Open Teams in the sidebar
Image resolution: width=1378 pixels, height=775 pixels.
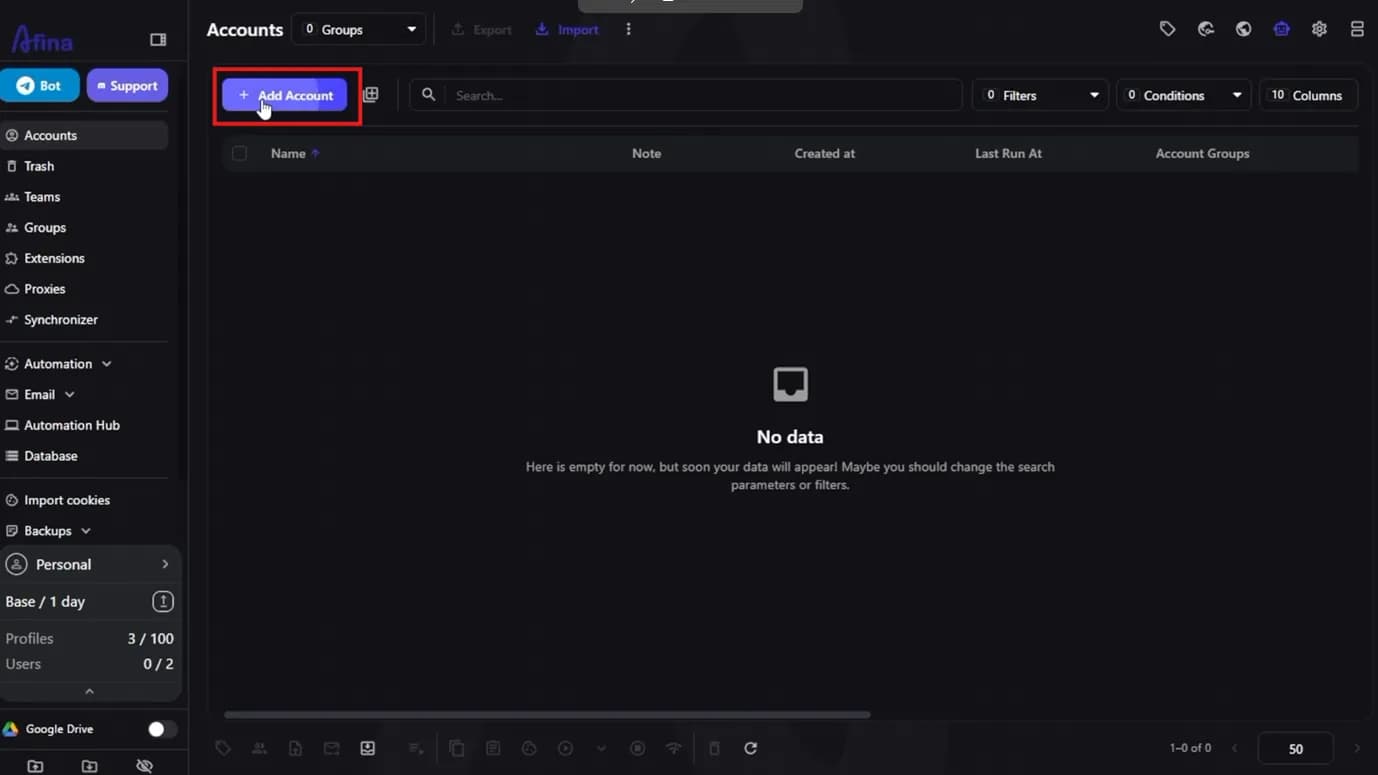tap(84, 197)
